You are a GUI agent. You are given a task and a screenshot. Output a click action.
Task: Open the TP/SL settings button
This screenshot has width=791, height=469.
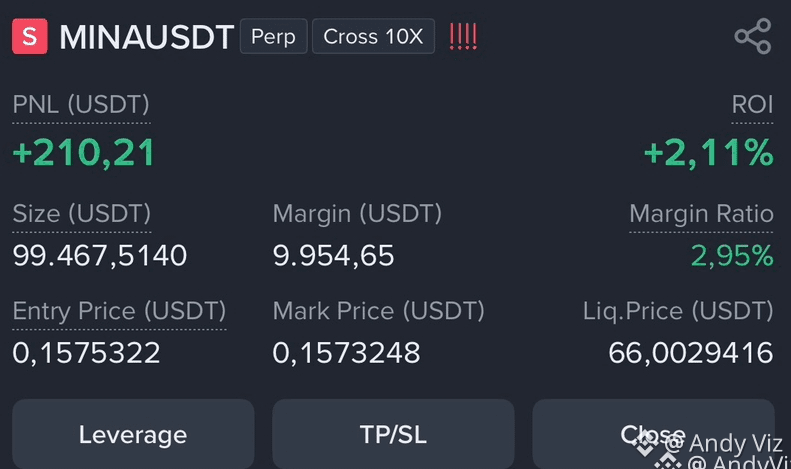(393, 434)
